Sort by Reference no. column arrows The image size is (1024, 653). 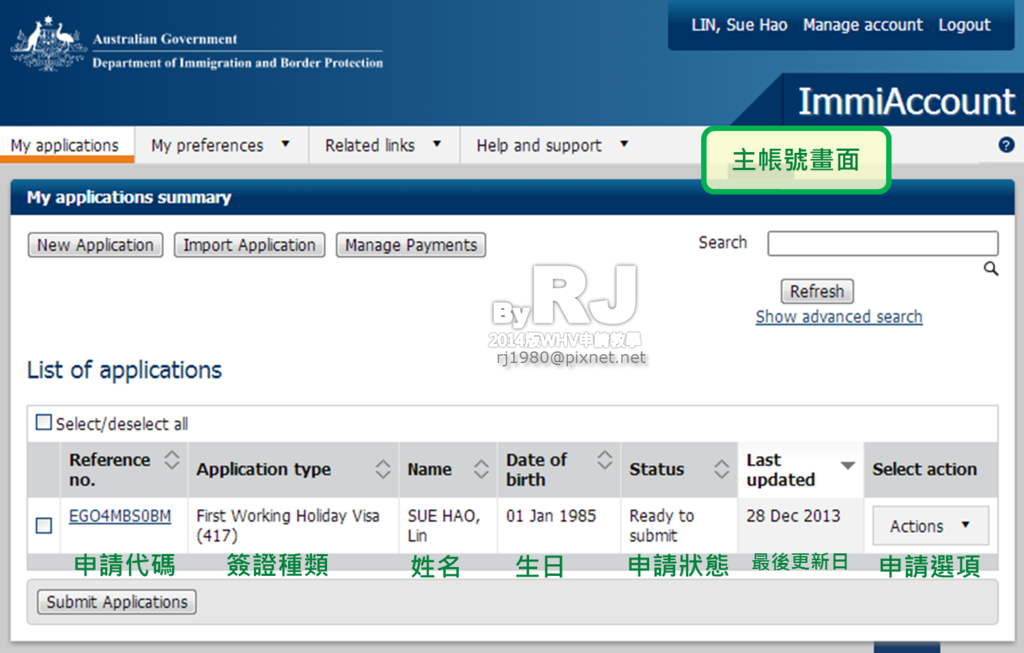[x=172, y=459]
